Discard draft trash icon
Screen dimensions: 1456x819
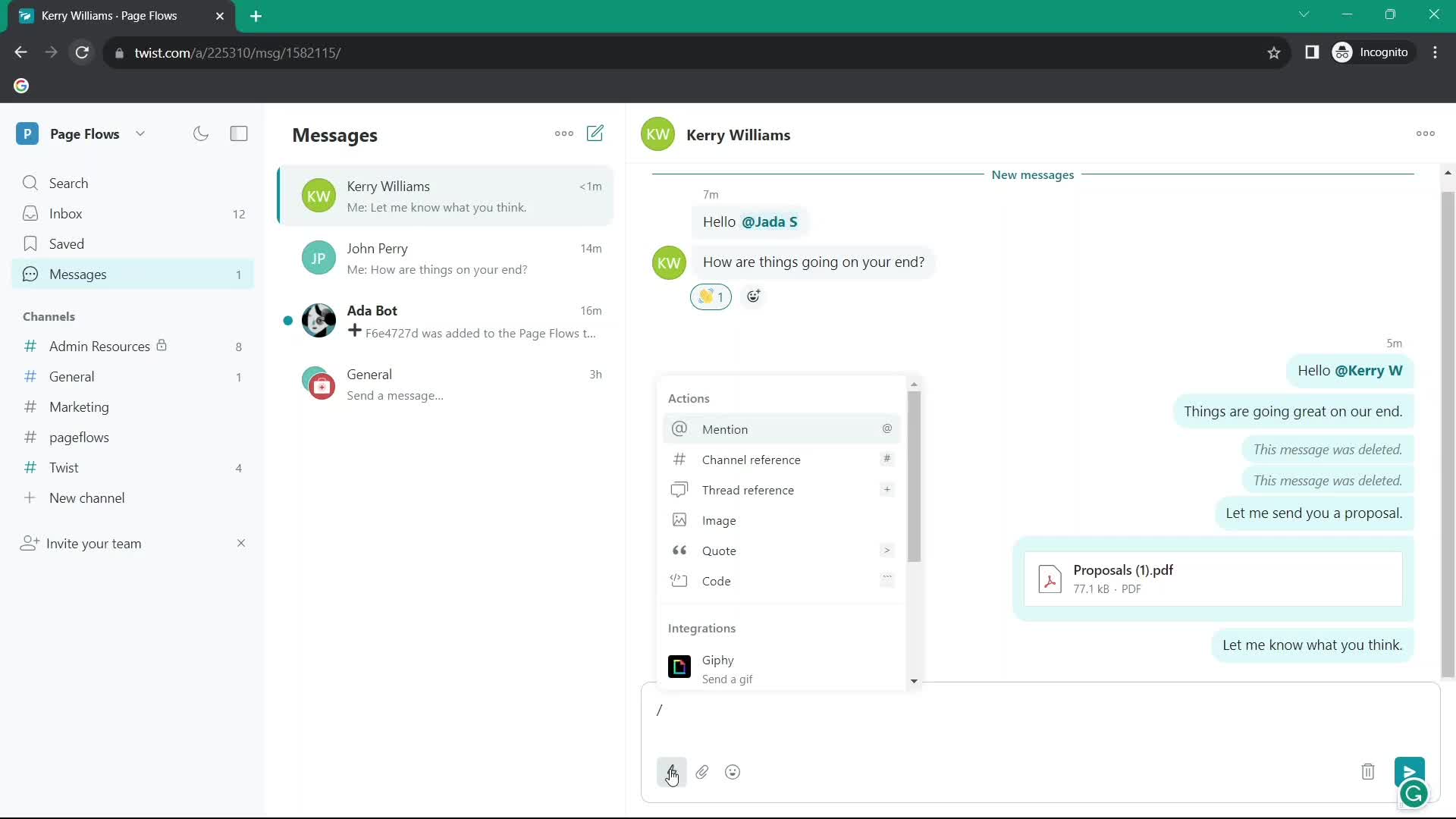1367,772
